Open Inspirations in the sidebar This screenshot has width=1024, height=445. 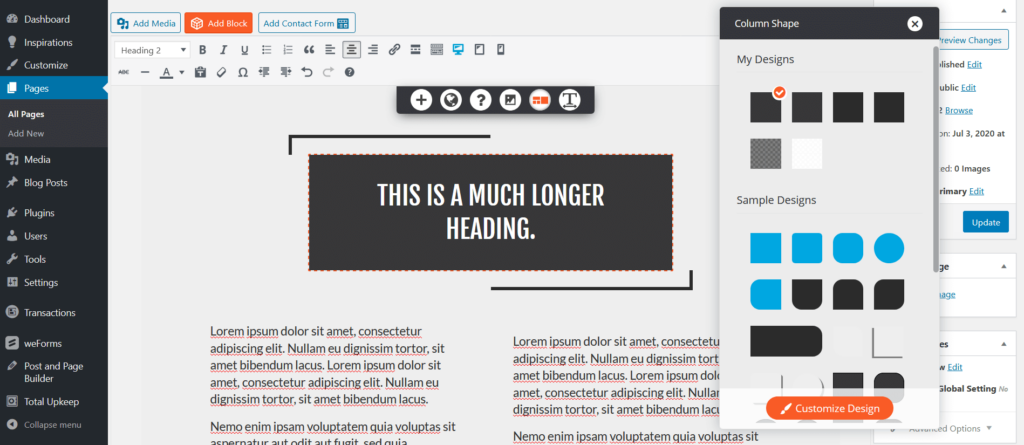point(48,42)
